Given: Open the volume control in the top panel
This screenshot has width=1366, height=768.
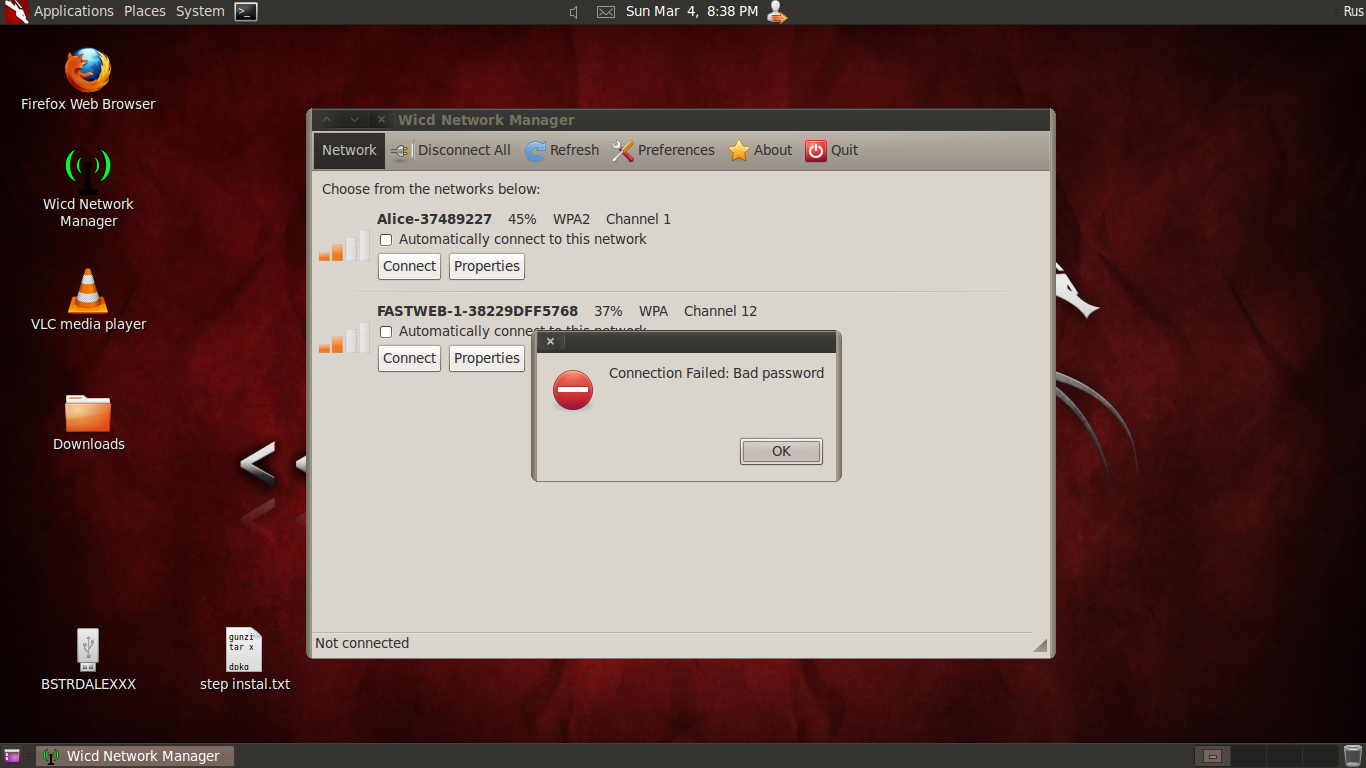Looking at the screenshot, I should pos(574,12).
